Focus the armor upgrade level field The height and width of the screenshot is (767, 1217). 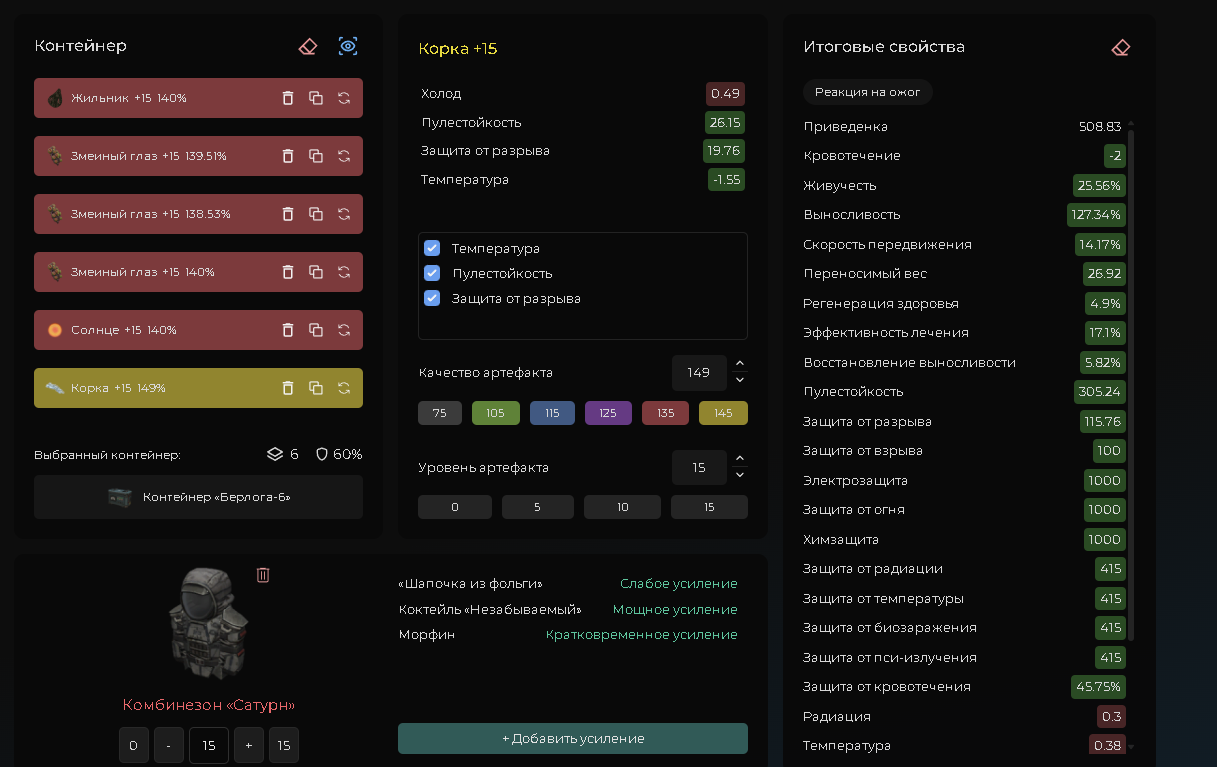(x=209, y=746)
